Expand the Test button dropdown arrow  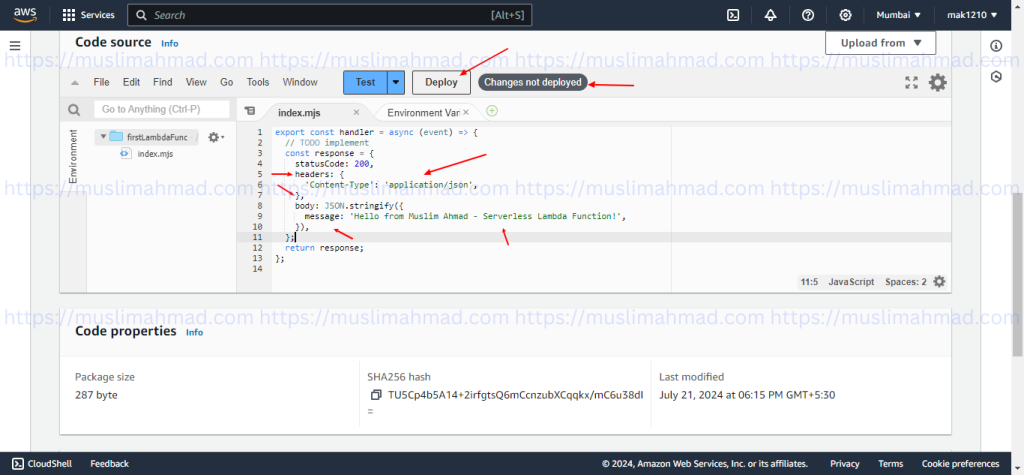tap(396, 83)
